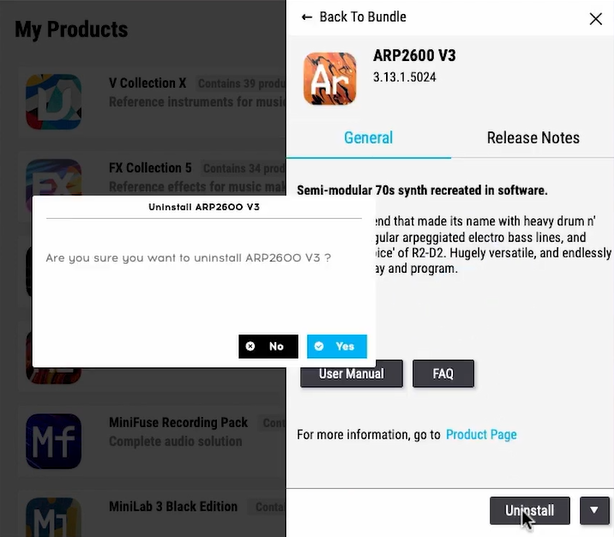Image resolution: width=614 pixels, height=537 pixels.
Task: Expand the dropdown arrow beside Uninstall
Action: pos(594,510)
